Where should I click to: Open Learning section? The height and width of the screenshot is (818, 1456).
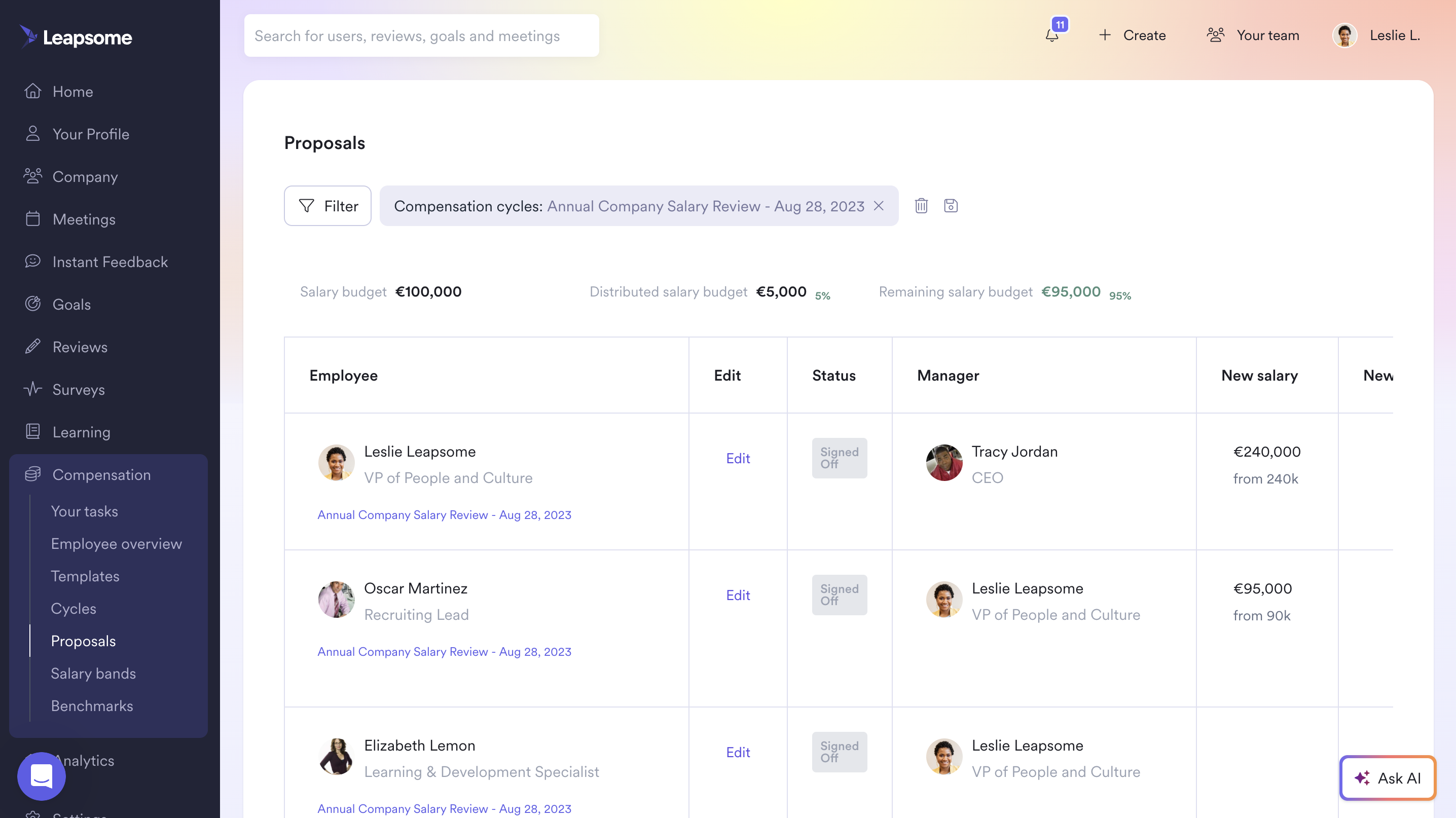82,432
